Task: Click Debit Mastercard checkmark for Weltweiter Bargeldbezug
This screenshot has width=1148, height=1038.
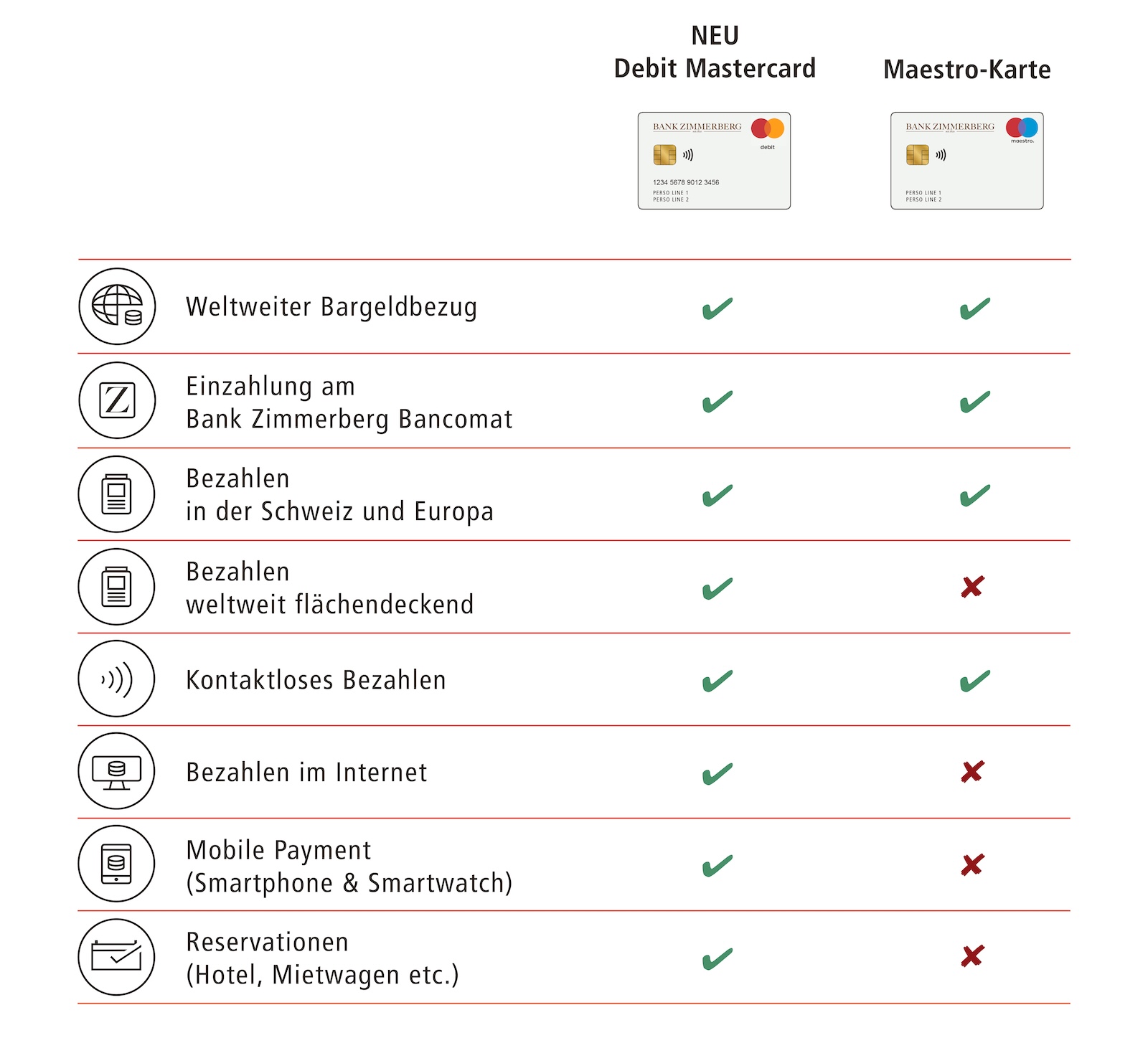Action: coord(717,308)
